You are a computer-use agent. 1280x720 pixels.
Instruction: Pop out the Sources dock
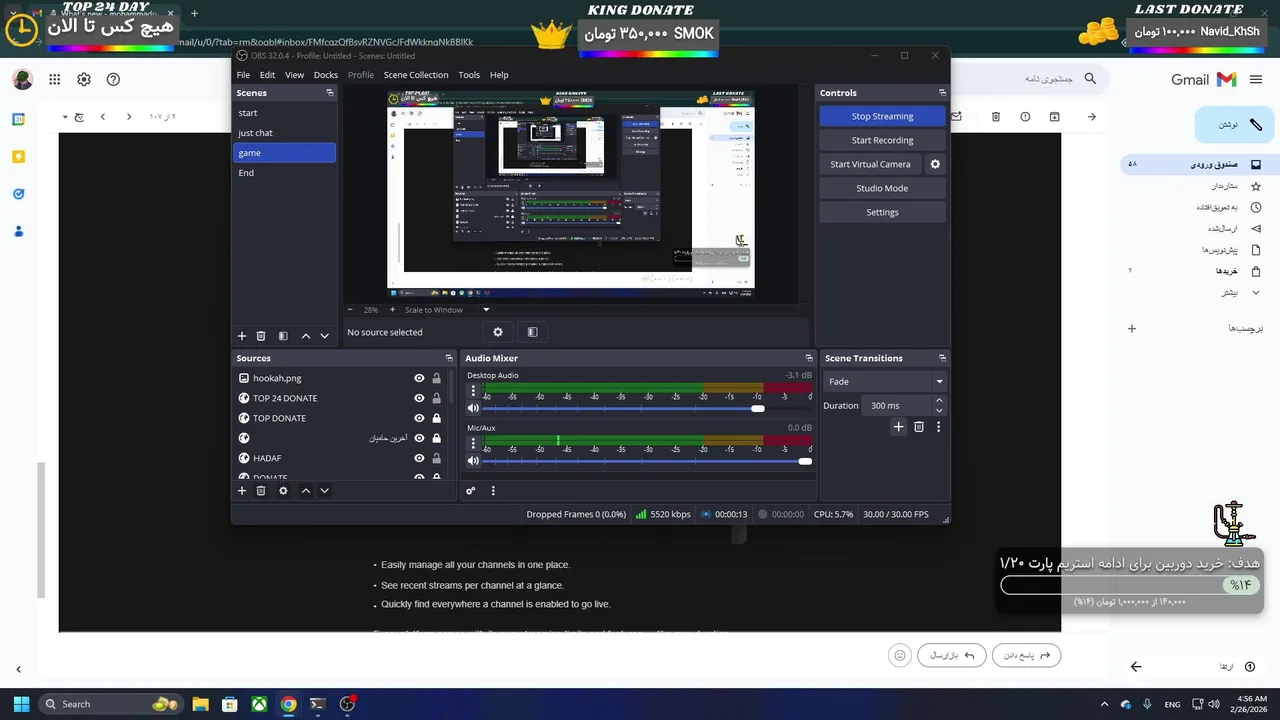coord(449,358)
